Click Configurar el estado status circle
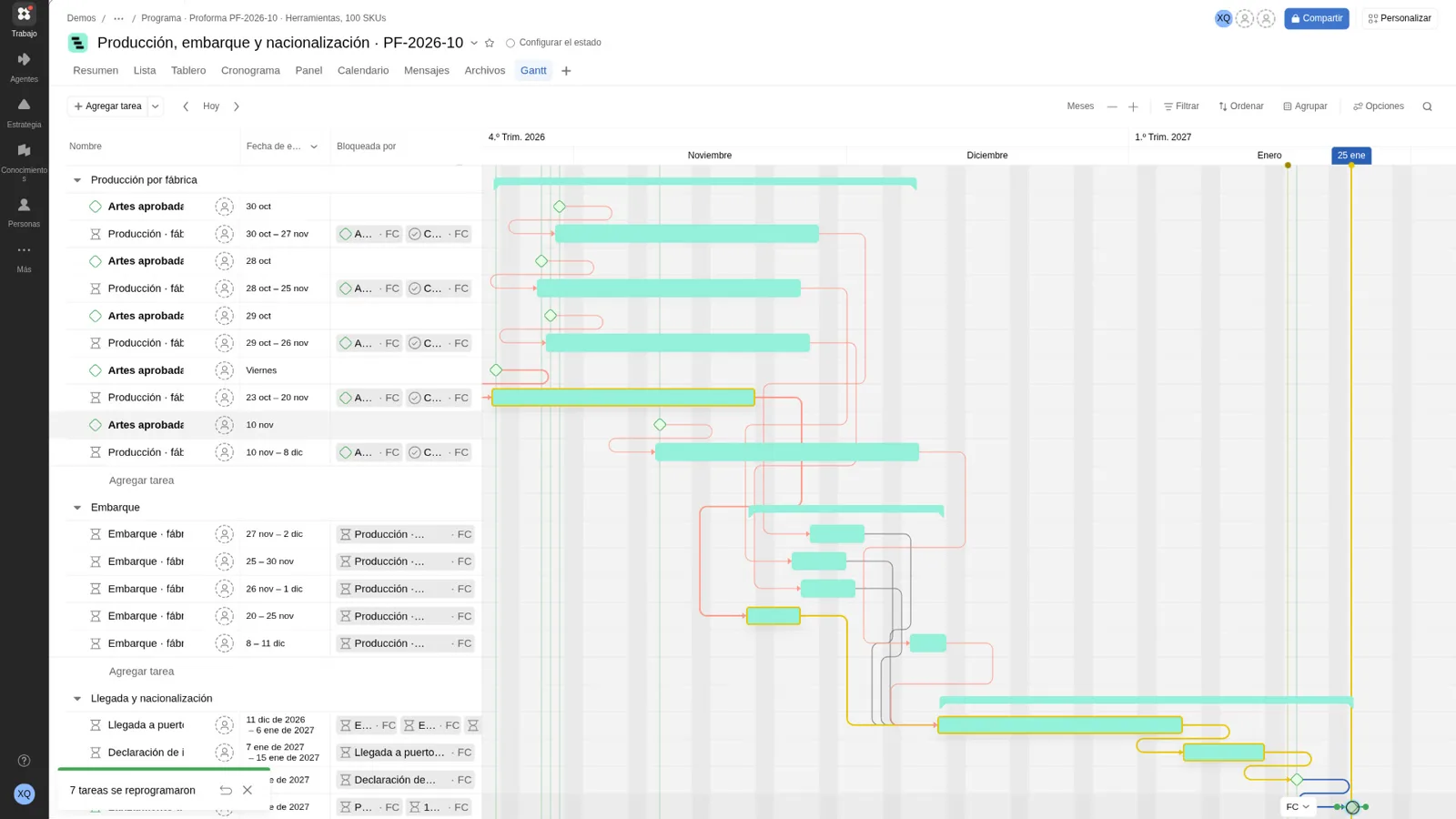The width and height of the screenshot is (1456, 819). pos(511,43)
